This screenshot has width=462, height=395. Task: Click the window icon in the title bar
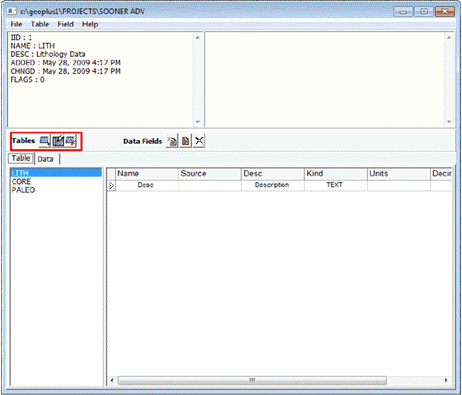click(12, 11)
